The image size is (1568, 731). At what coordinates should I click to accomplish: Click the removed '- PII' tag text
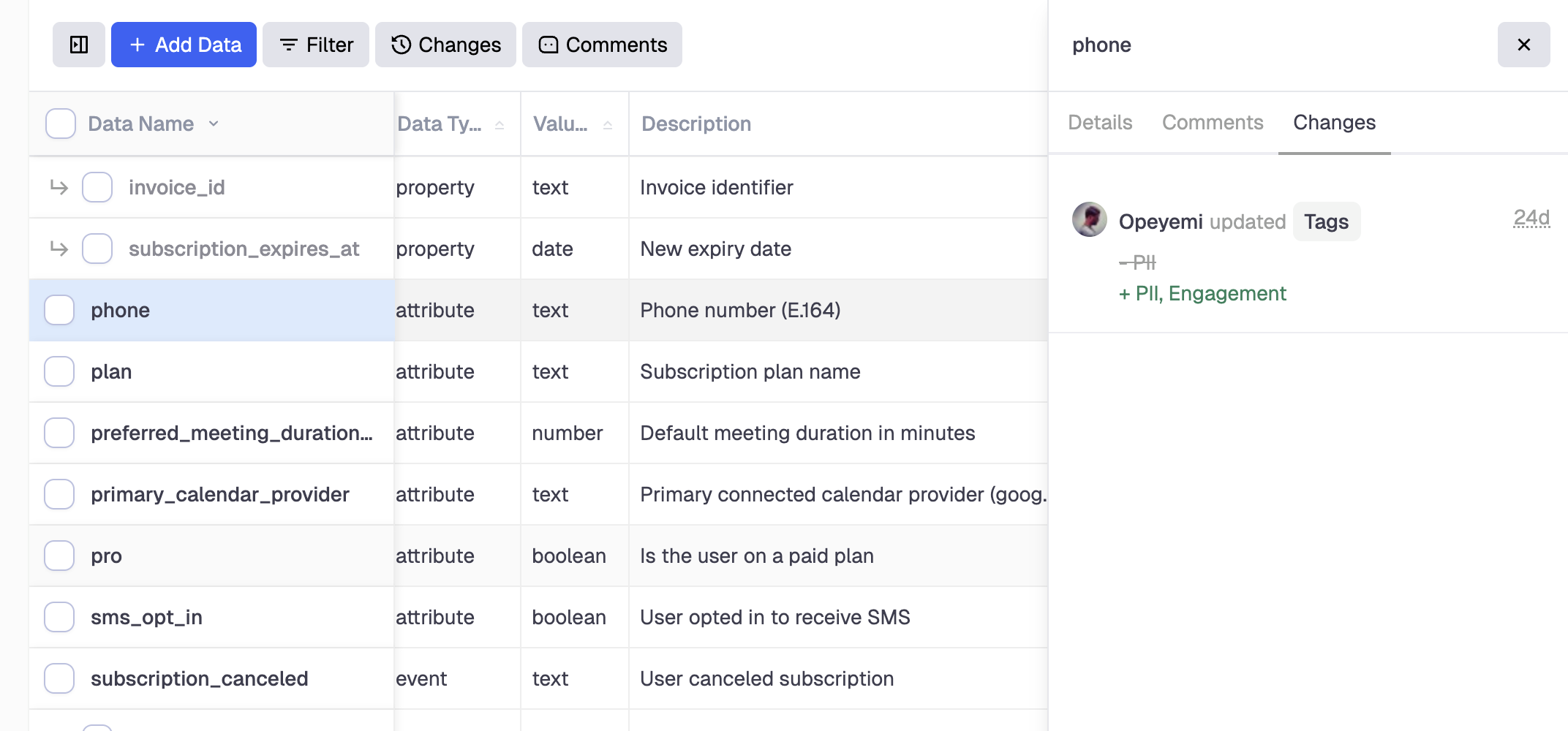click(x=1138, y=262)
